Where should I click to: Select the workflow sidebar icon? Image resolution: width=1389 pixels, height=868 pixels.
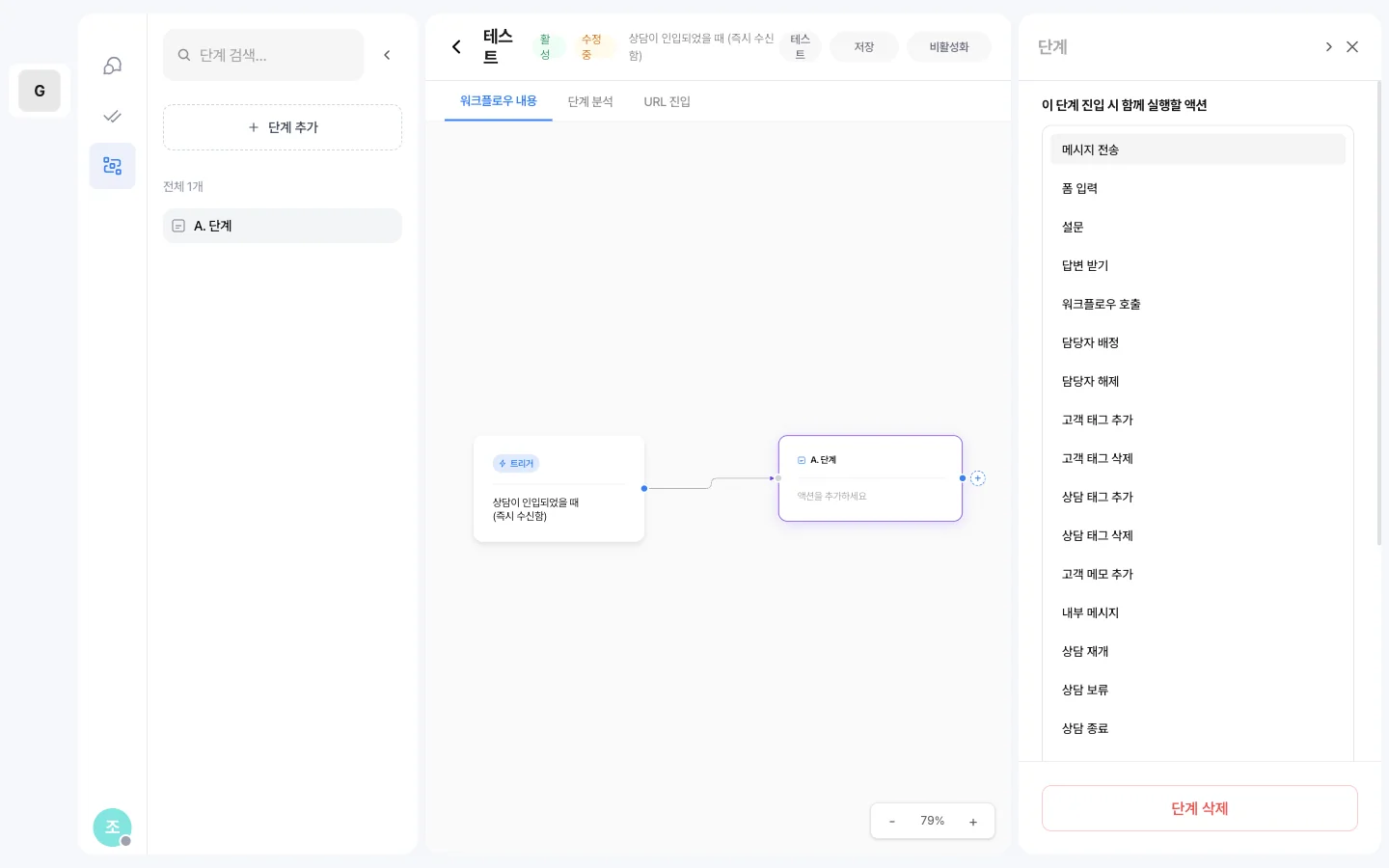(113, 166)
